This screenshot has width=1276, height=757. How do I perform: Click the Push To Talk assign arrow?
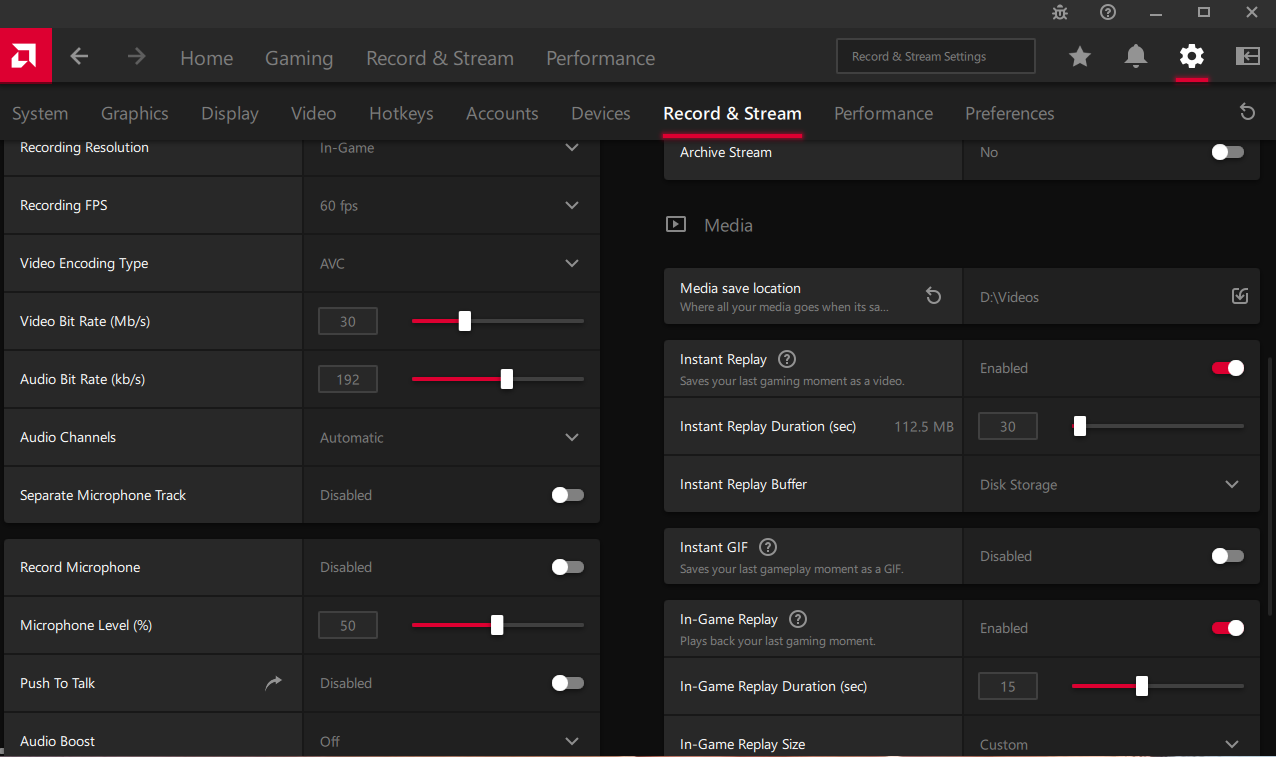(x=273, y=682)
